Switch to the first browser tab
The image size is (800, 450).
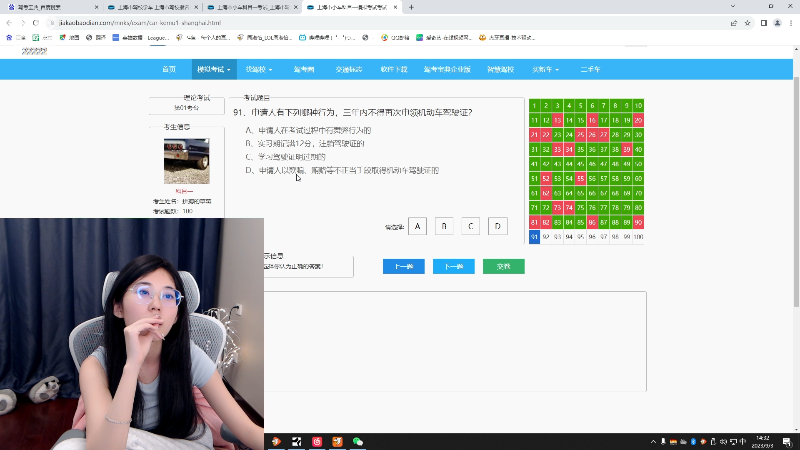pos(51,7)
